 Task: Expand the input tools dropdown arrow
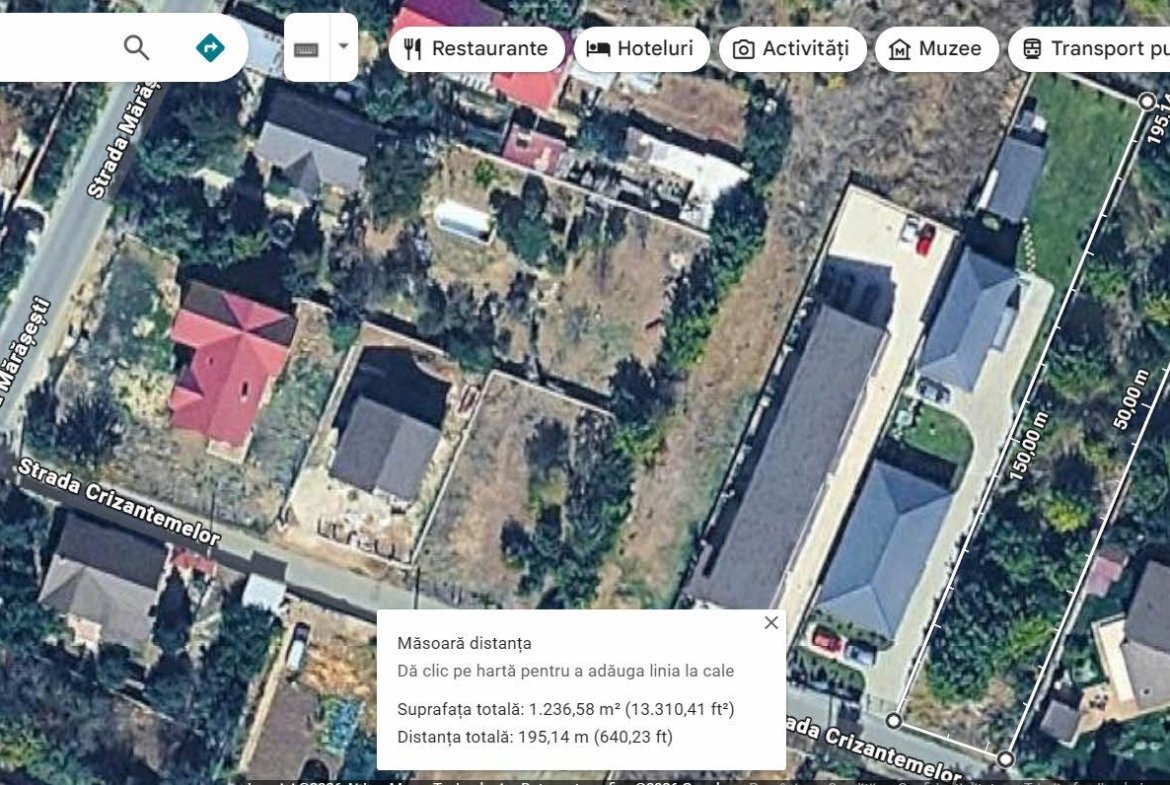343,47
